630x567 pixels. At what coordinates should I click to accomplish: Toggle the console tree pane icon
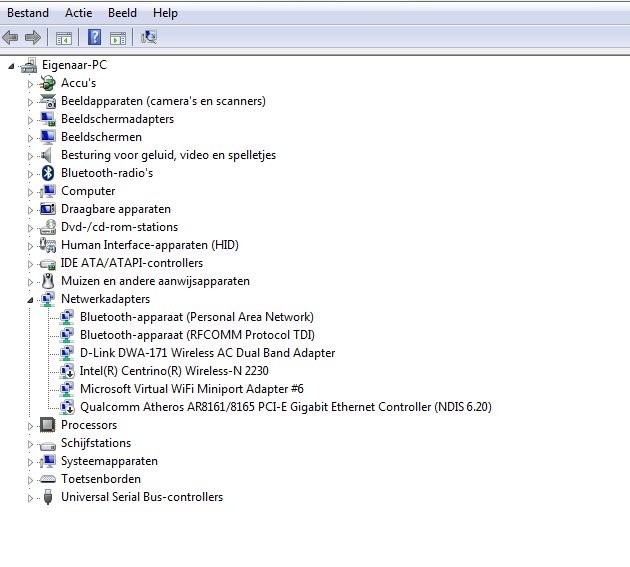coord(64,38)
